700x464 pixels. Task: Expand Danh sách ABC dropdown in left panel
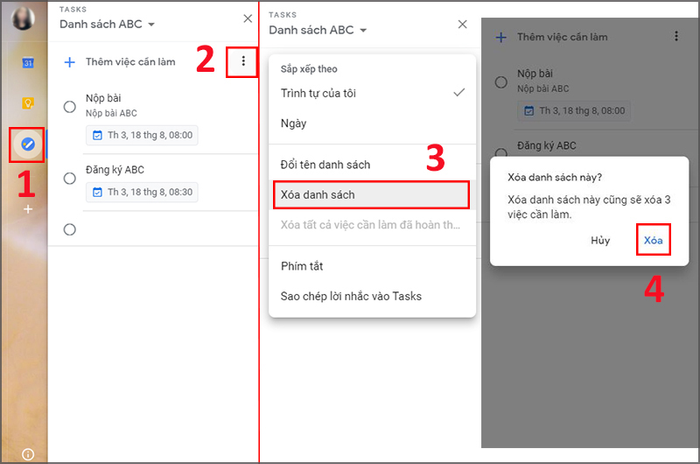[151, 24]
